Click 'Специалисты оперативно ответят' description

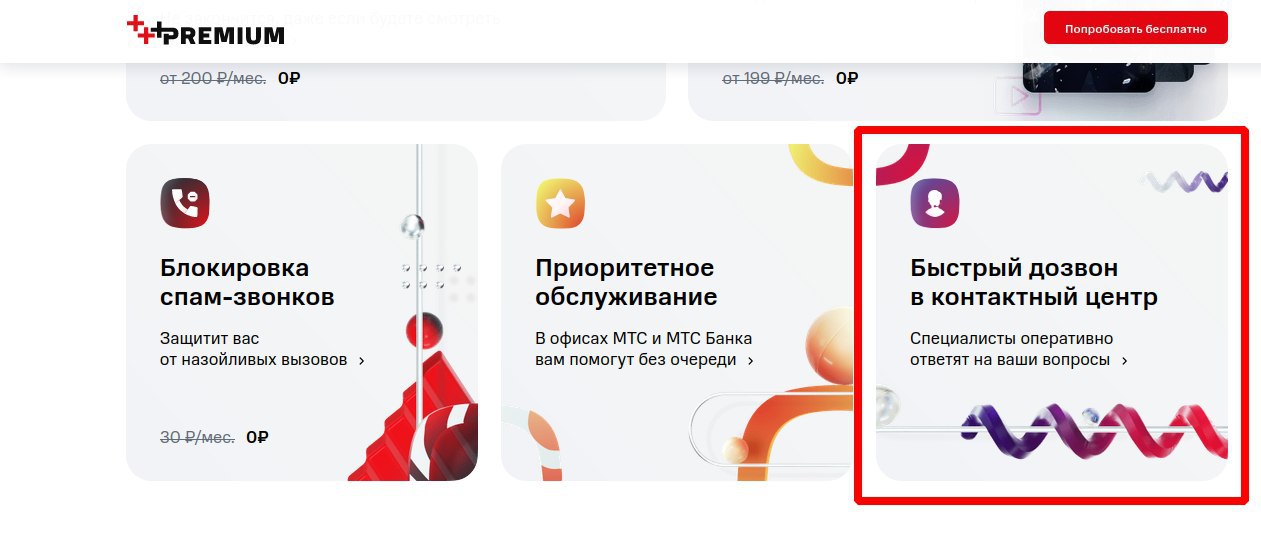click(x=1011, y=349)
